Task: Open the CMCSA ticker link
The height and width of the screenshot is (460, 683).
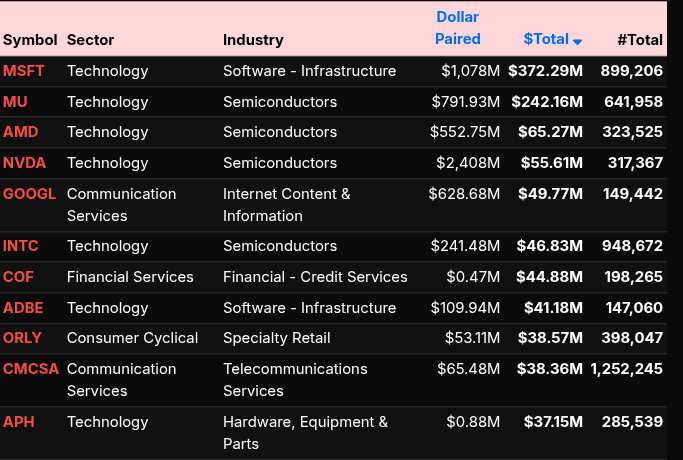Action: click(31, 369)
